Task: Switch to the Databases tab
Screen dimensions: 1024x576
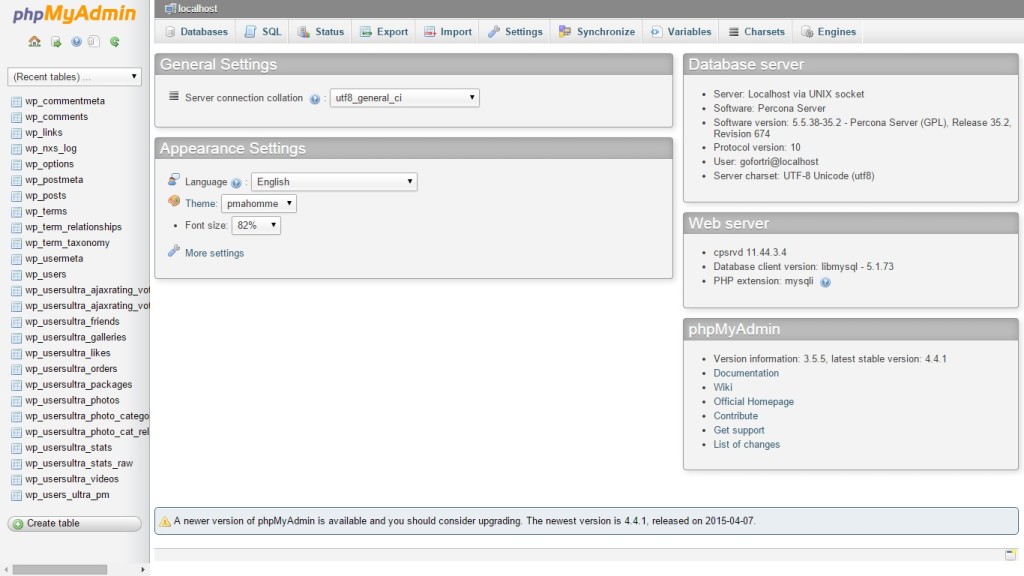Action: pos(196,31)
